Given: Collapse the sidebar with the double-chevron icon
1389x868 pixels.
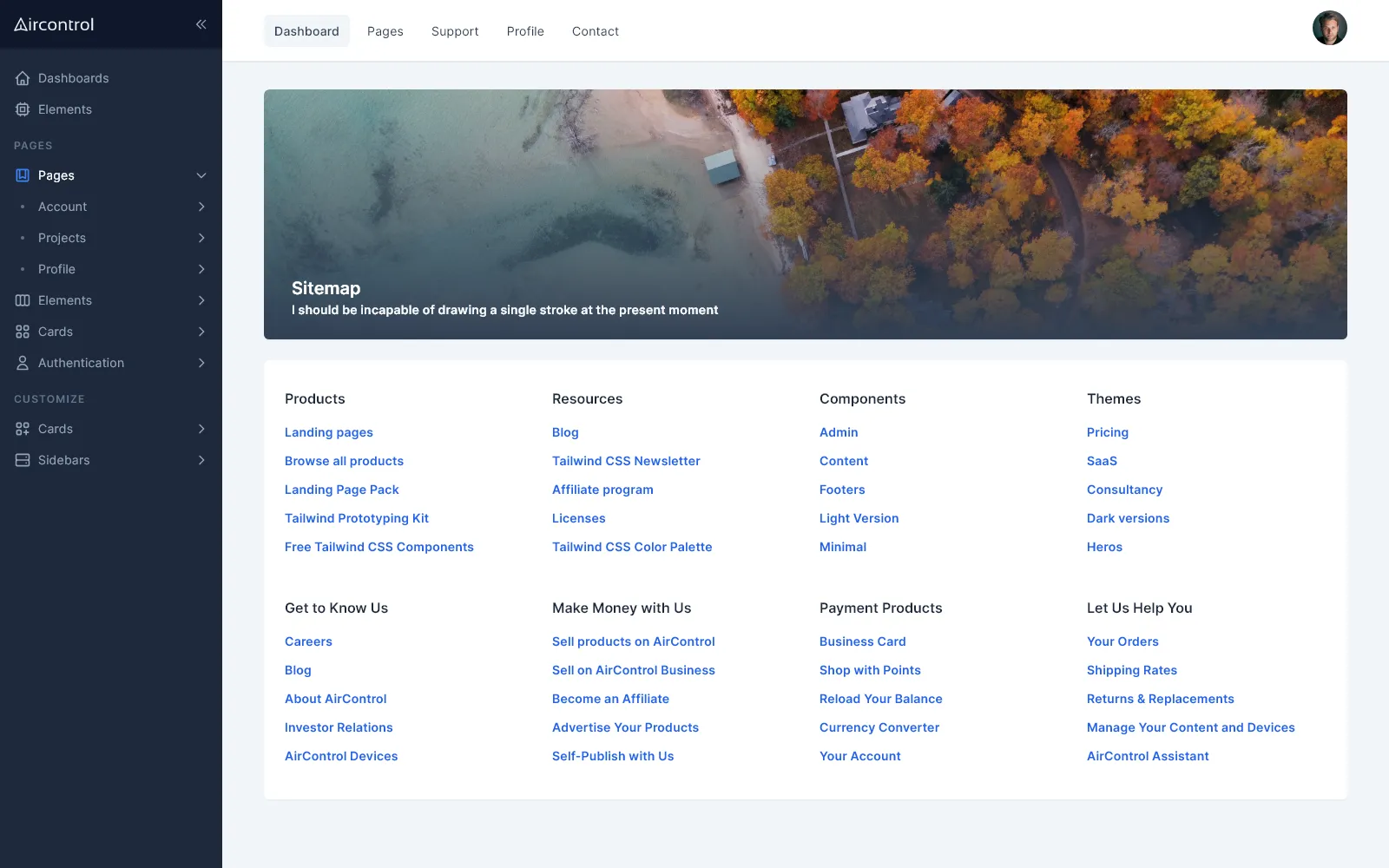Looking at the screenshot, I should tap(201, 24).
